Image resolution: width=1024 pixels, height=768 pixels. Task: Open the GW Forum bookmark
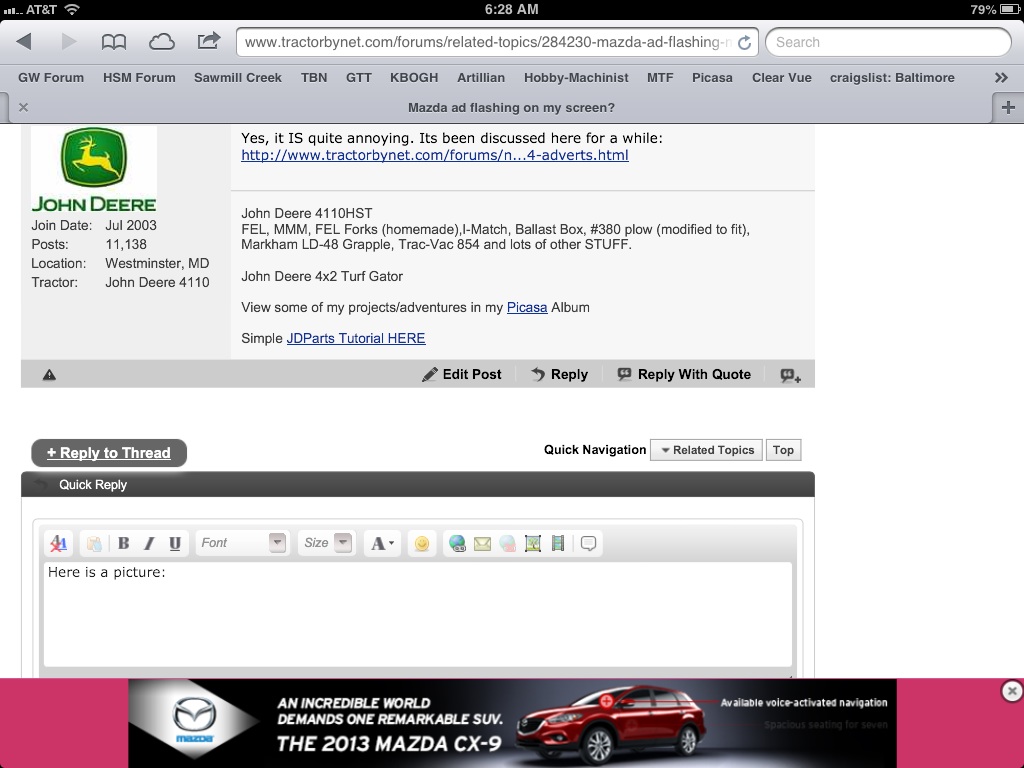pos(51,78)
